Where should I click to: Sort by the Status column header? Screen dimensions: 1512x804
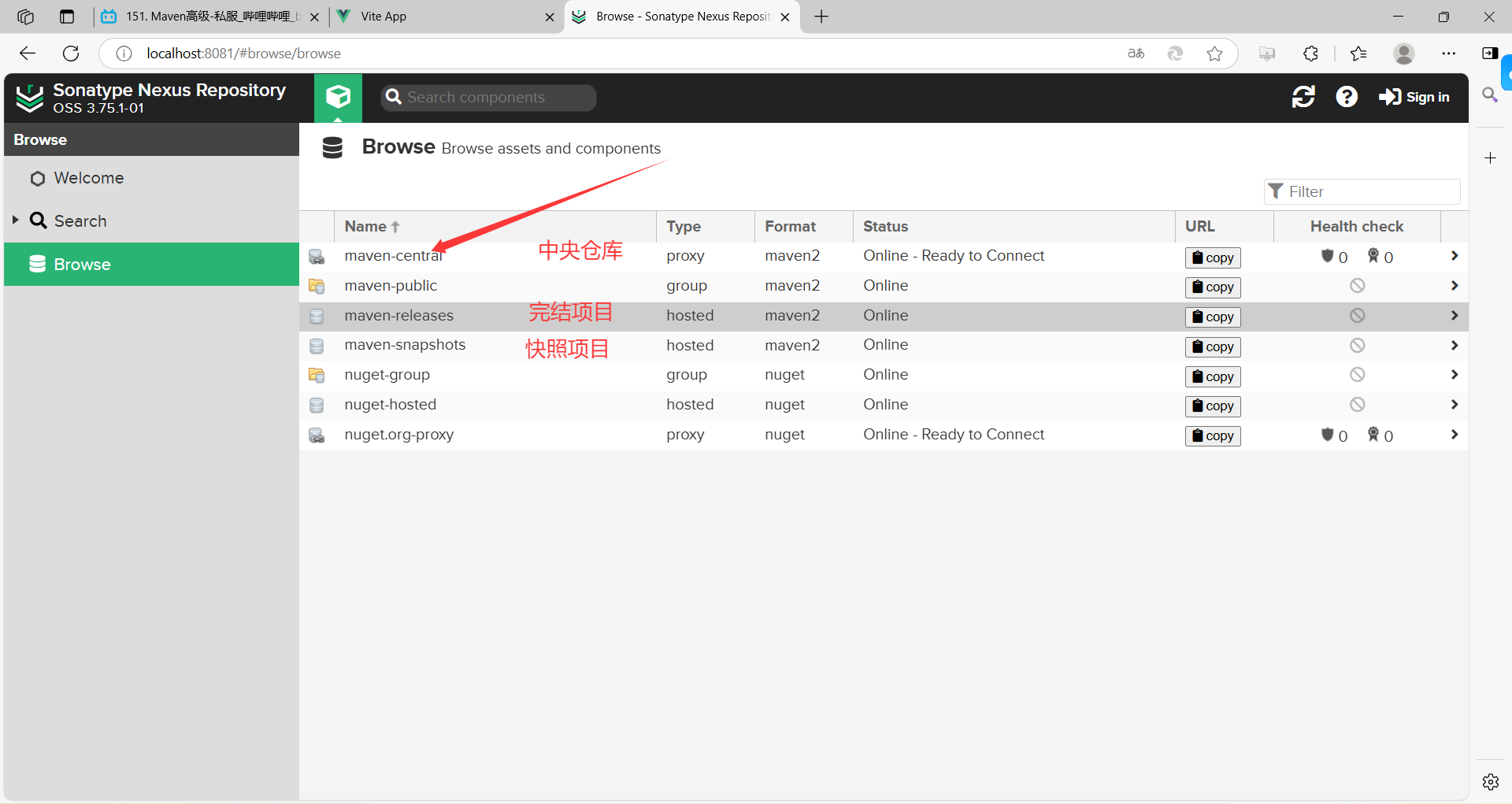pos(1014,226)
